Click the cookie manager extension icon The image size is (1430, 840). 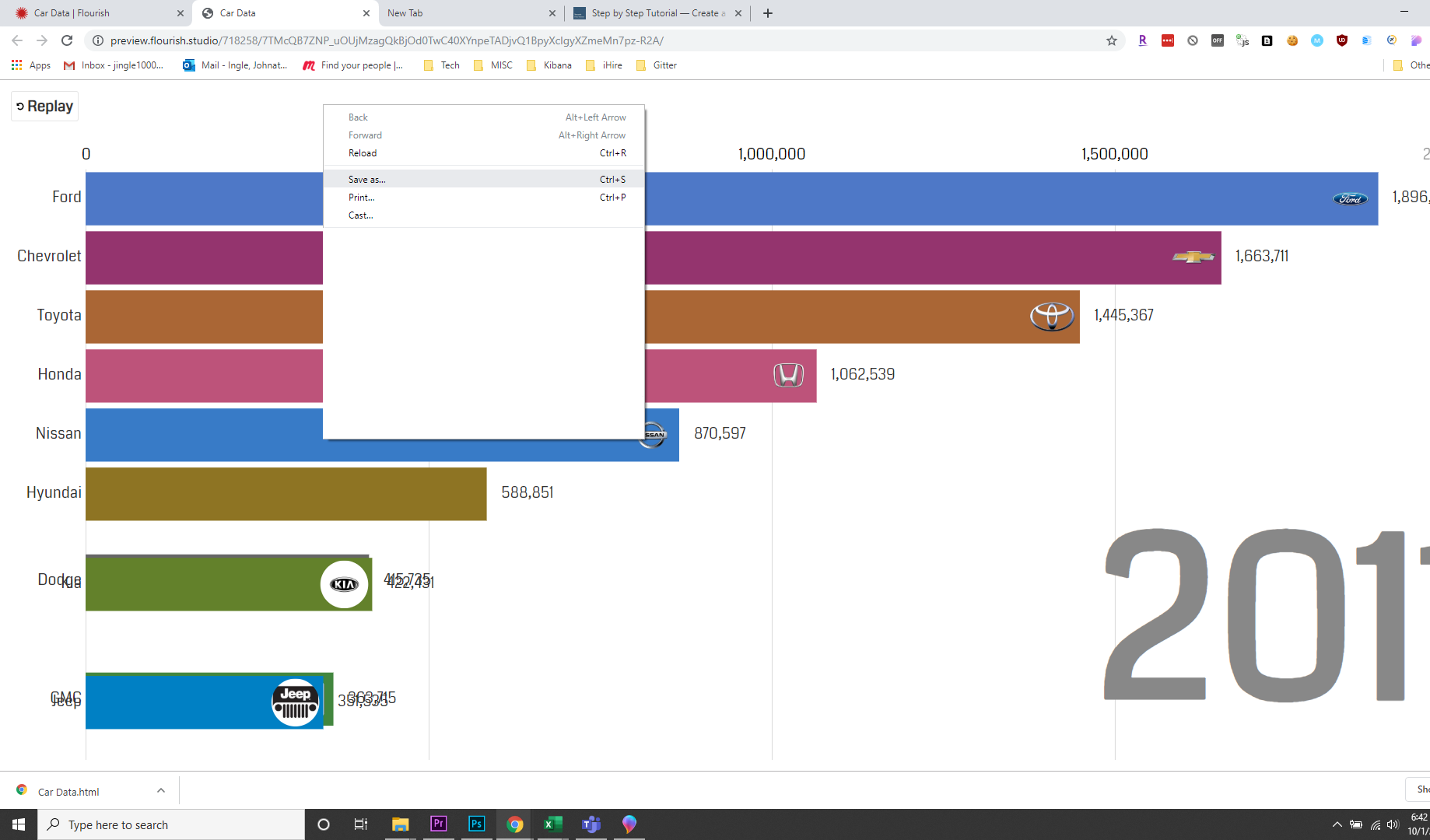[x=1293, y=40]
